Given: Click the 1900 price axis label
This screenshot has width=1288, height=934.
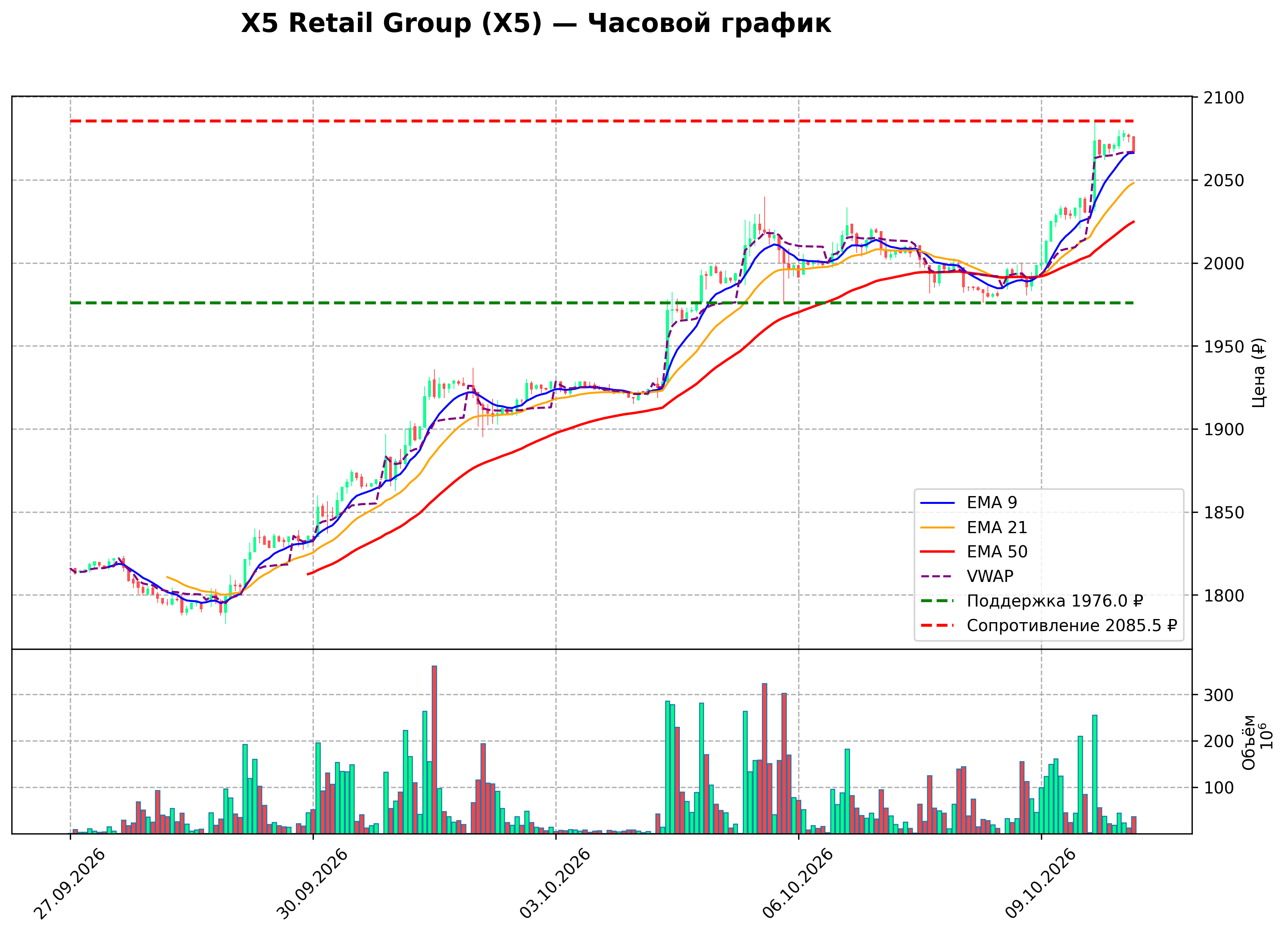Looking at the screenshot, I should [1224, 430].
